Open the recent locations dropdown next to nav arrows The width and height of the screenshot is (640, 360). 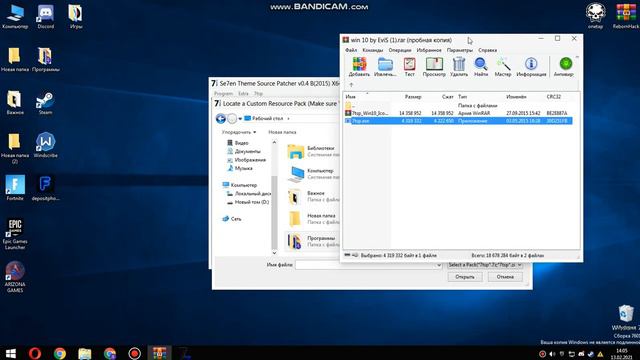tap(240, 119)
